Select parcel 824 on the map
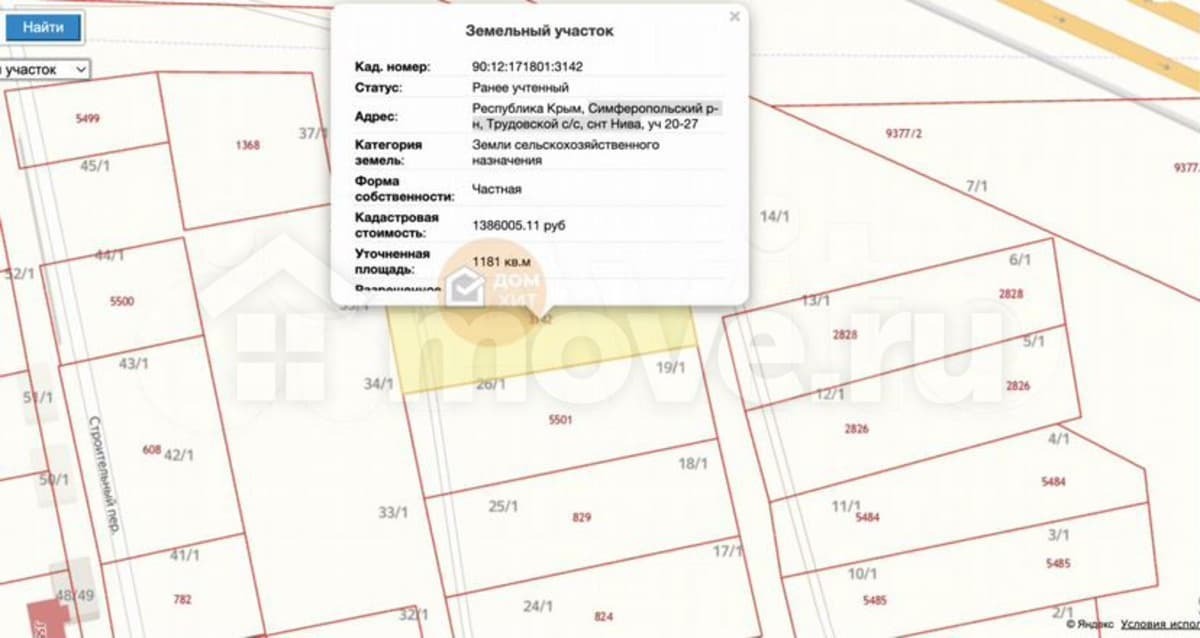 pos(603,617)
